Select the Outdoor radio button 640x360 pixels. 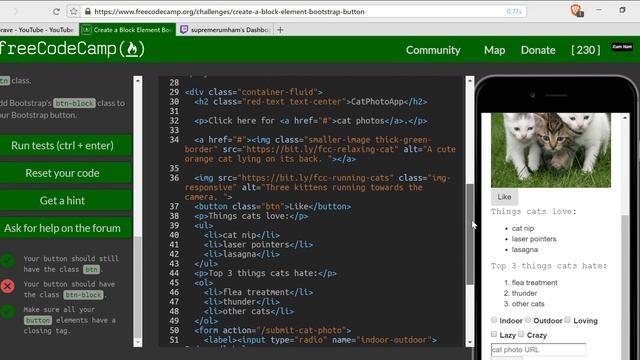[528, 320]
